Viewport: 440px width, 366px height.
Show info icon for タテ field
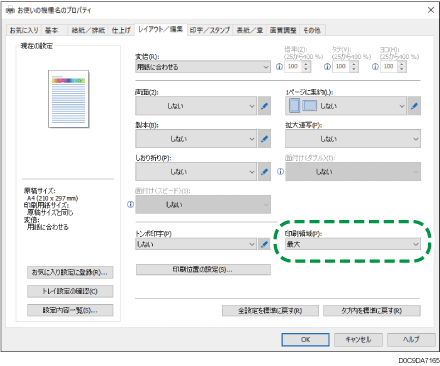point(327,67)
